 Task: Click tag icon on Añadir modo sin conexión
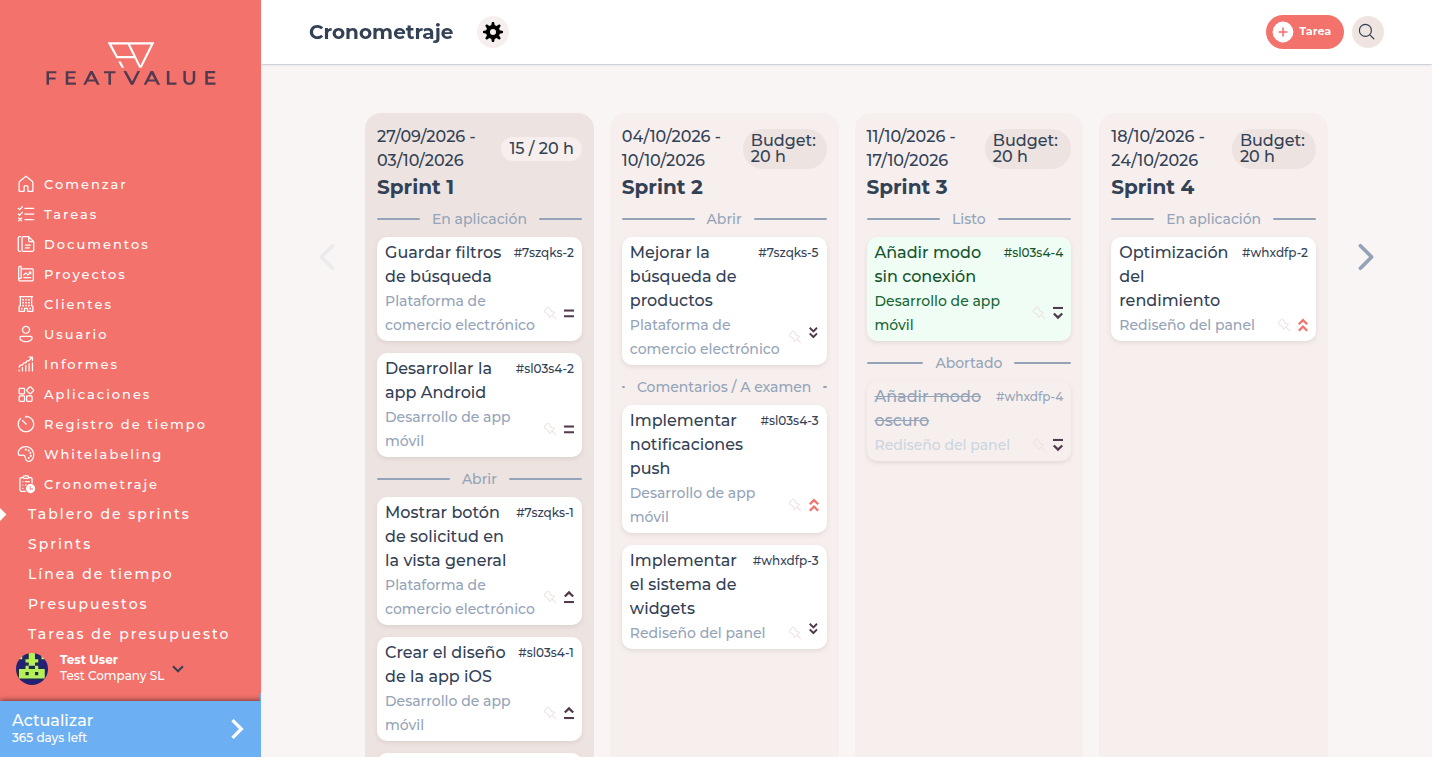coord(1039,313)
